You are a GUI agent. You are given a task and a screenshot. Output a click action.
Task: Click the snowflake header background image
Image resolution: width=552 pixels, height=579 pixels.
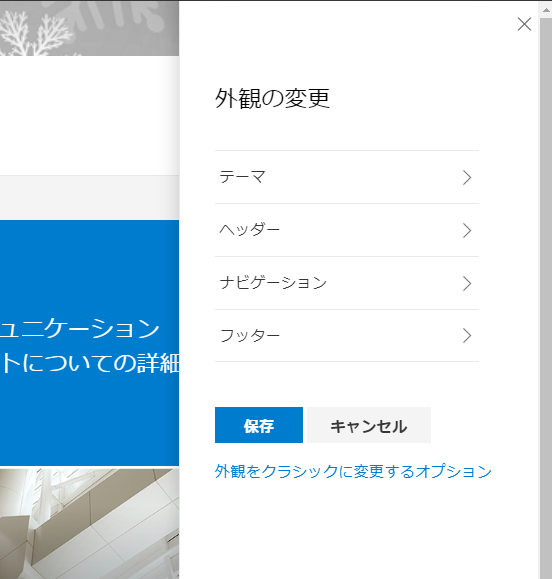[x=89, y=28]
